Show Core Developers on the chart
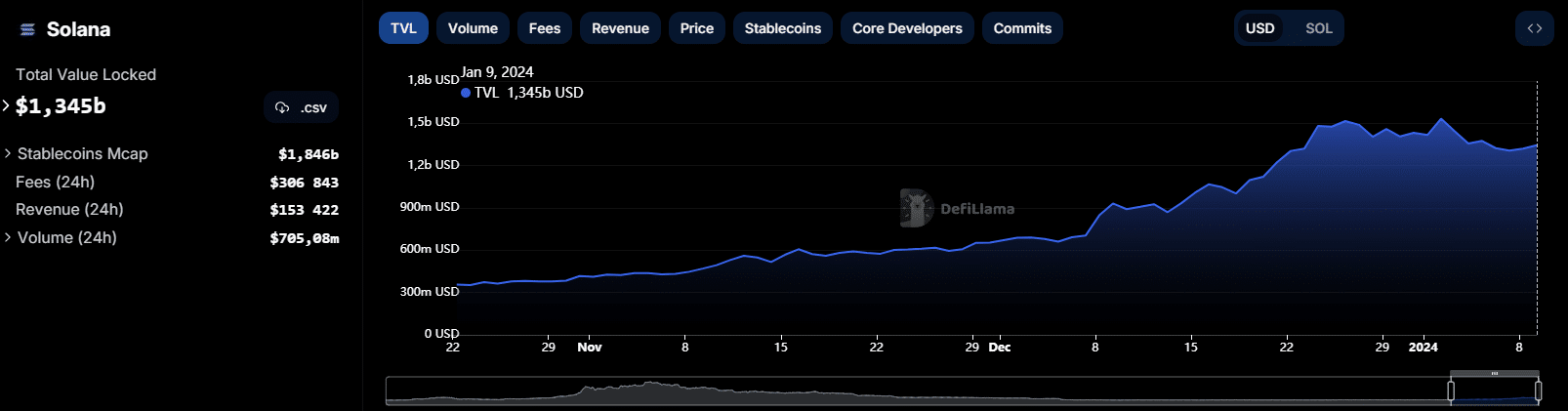This screenshot has width=1568, height=411. pyautogui.click(x=906, y=28)
